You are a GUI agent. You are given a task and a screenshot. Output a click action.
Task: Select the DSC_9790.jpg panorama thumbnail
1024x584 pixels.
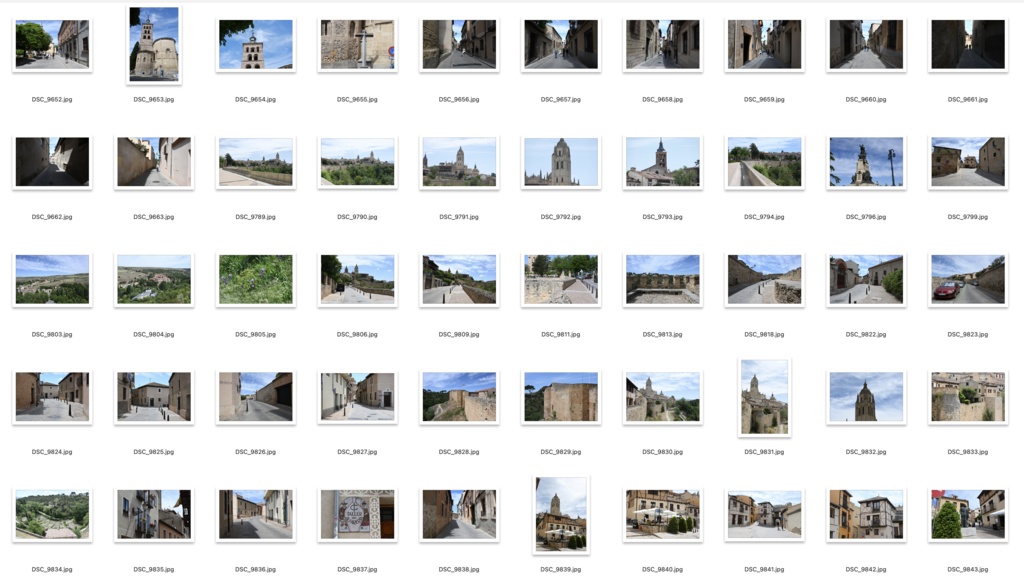coord(357,162)
